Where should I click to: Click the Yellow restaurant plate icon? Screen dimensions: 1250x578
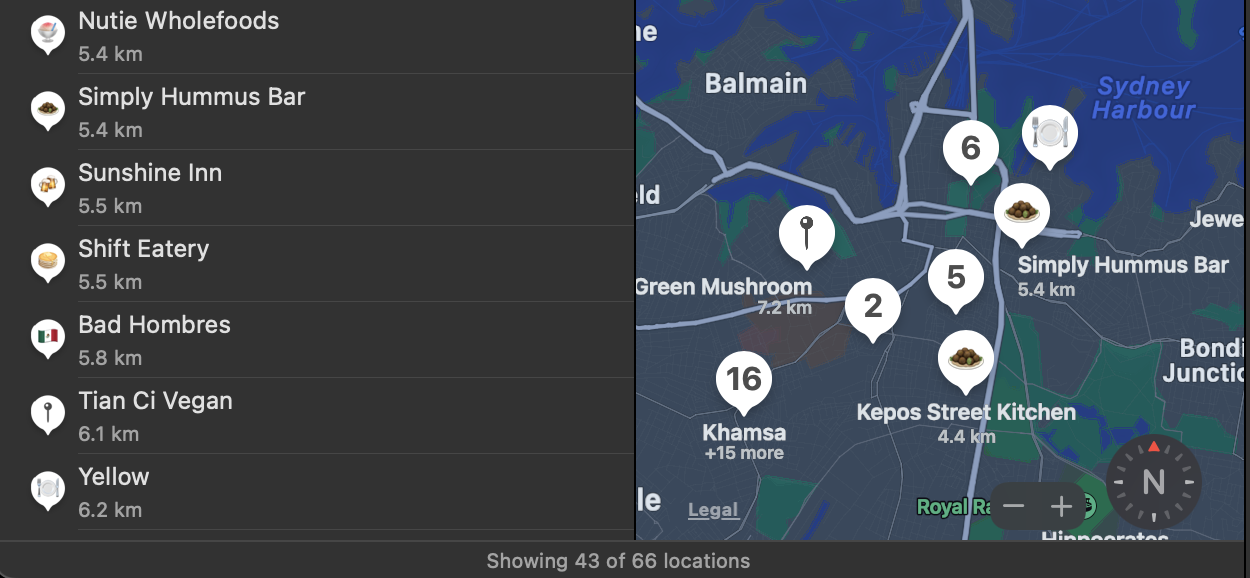point(48,491)
